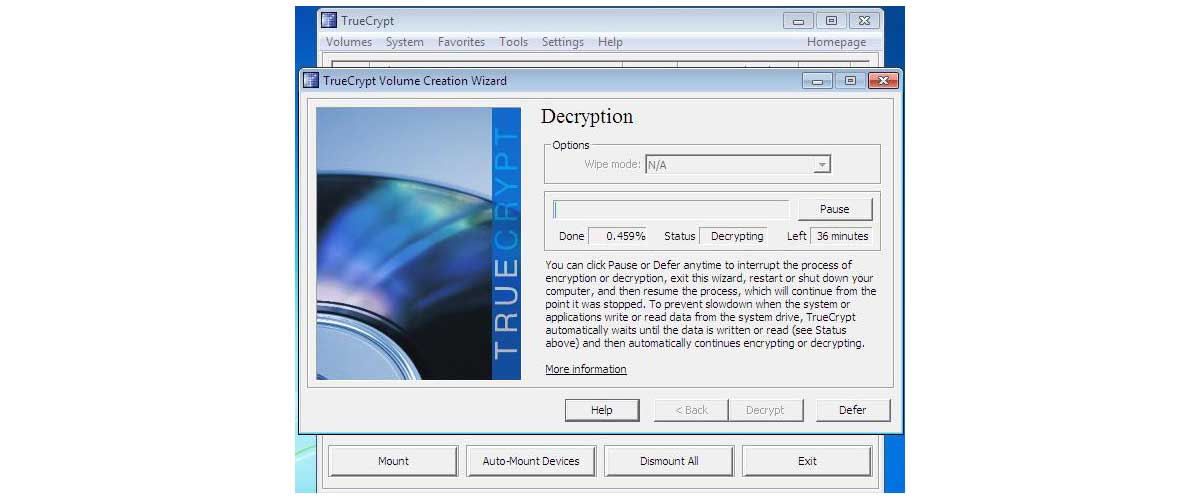Open the More information link
1200x500 pixels.
click(586, 369)
